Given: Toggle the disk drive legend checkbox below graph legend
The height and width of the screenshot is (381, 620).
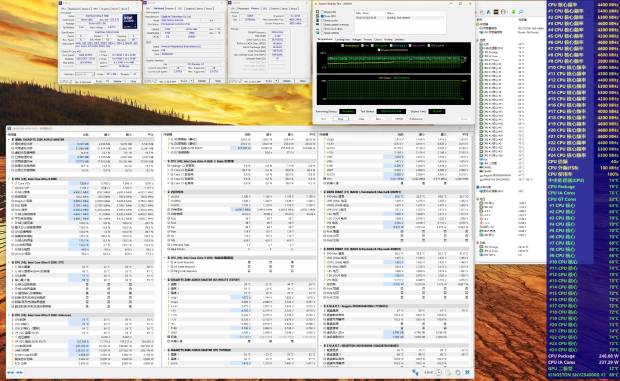Looking at the screenshot, I should click(379, 50).
